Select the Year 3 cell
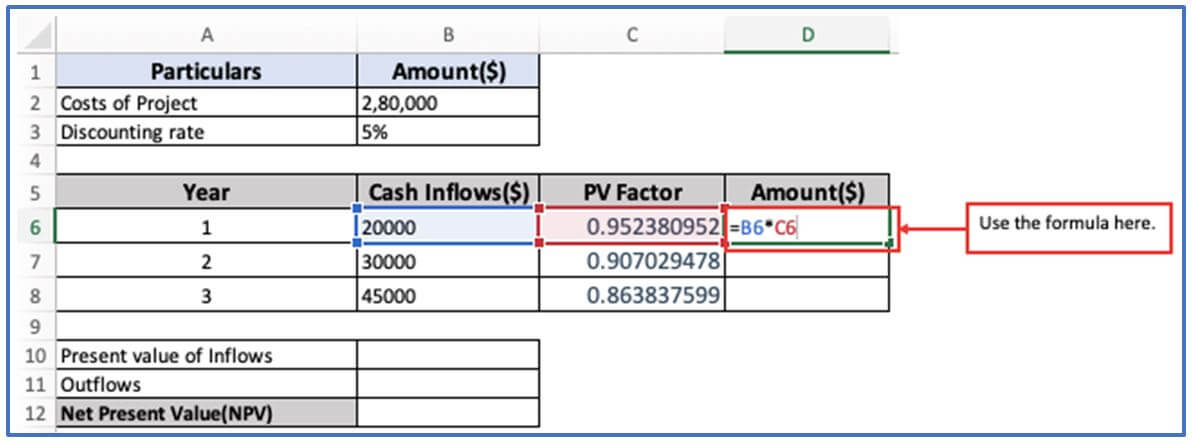Screen dimensions: 1192x444 [206, 295]
